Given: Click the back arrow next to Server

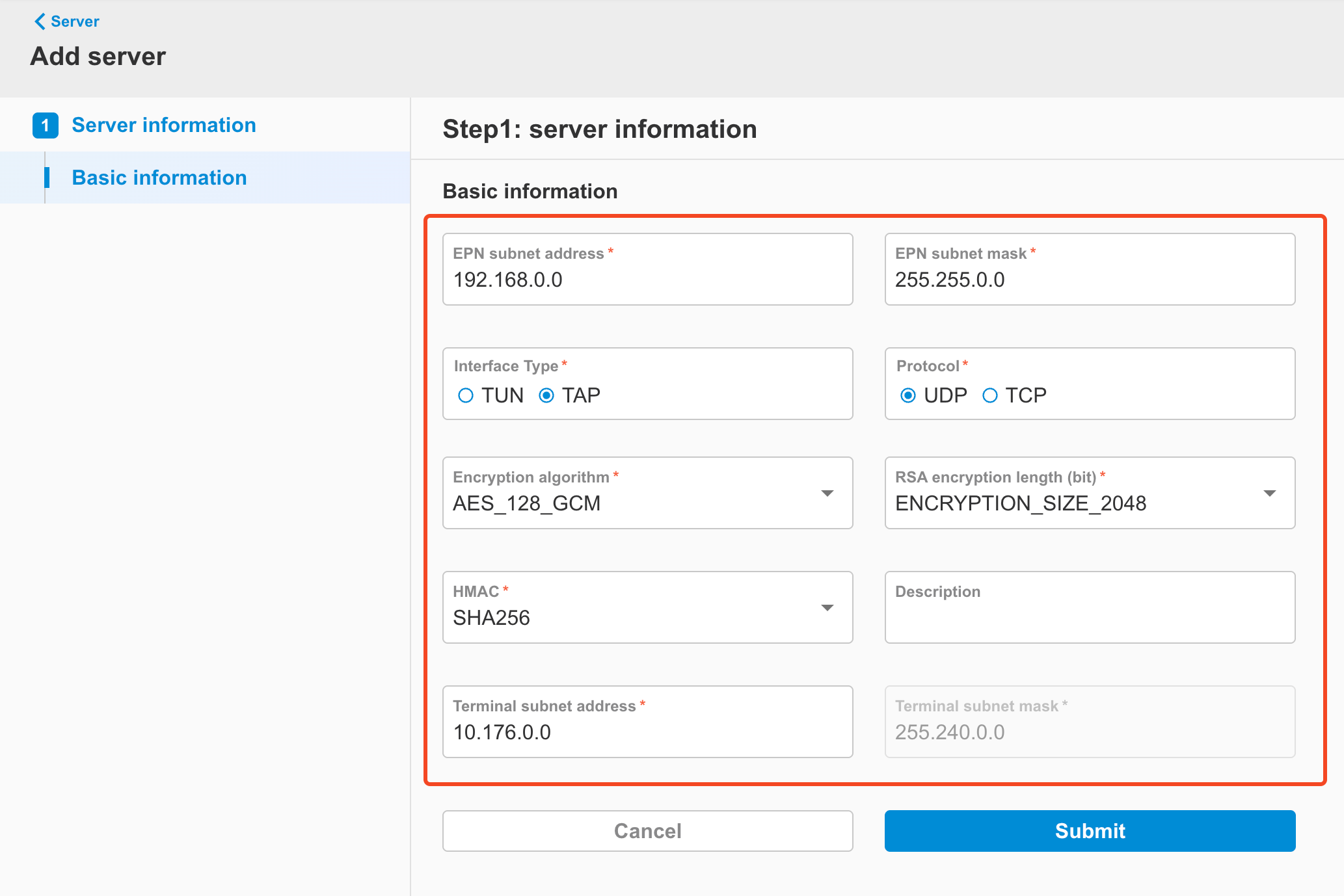Looking at the screenshot, I should 40,21.
